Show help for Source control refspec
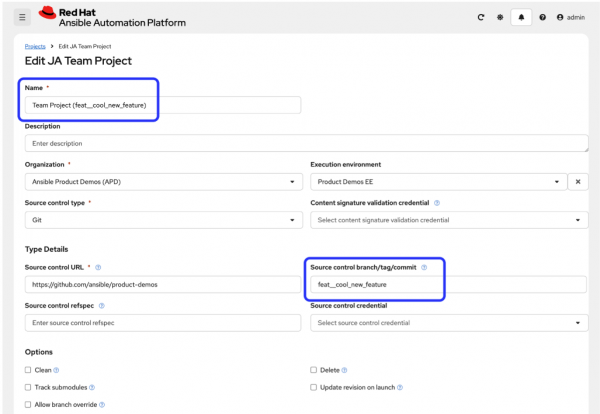The width and height of the screenshot is (600, 414). 101,306
